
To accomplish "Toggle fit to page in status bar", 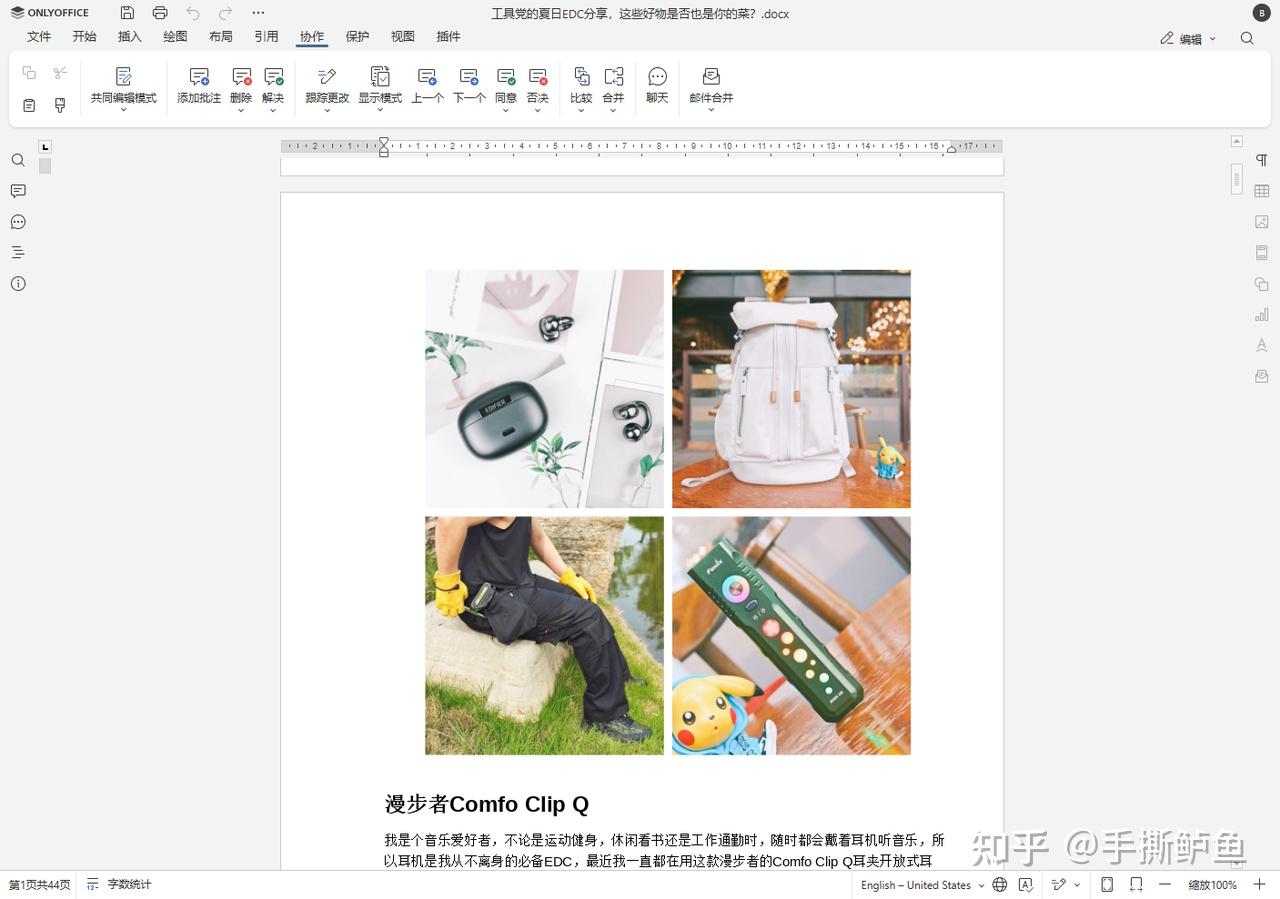I will (1107, 885).
